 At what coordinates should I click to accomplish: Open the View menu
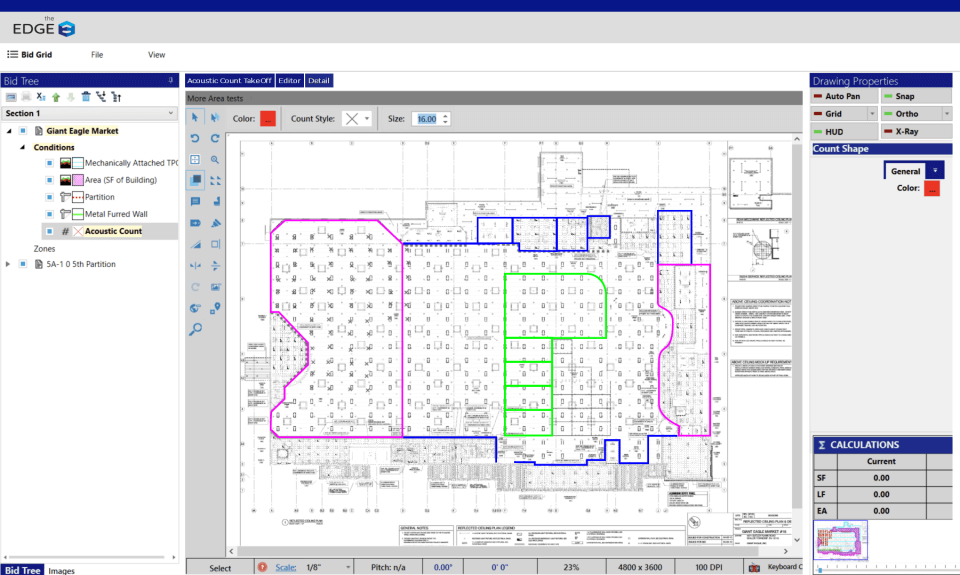pos(157,55)
